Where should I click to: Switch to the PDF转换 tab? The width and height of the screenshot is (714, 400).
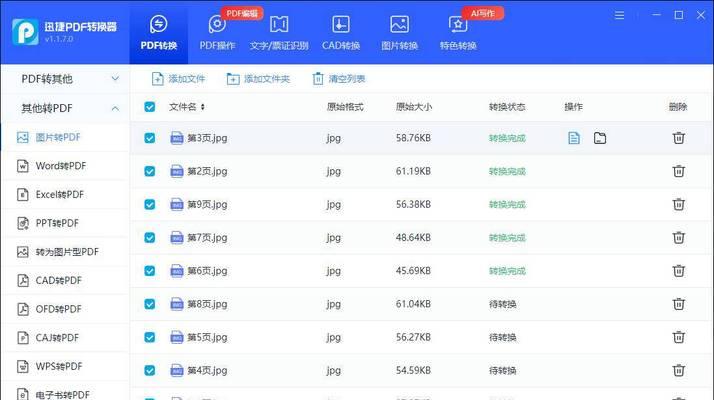click(x=158, y=33)
